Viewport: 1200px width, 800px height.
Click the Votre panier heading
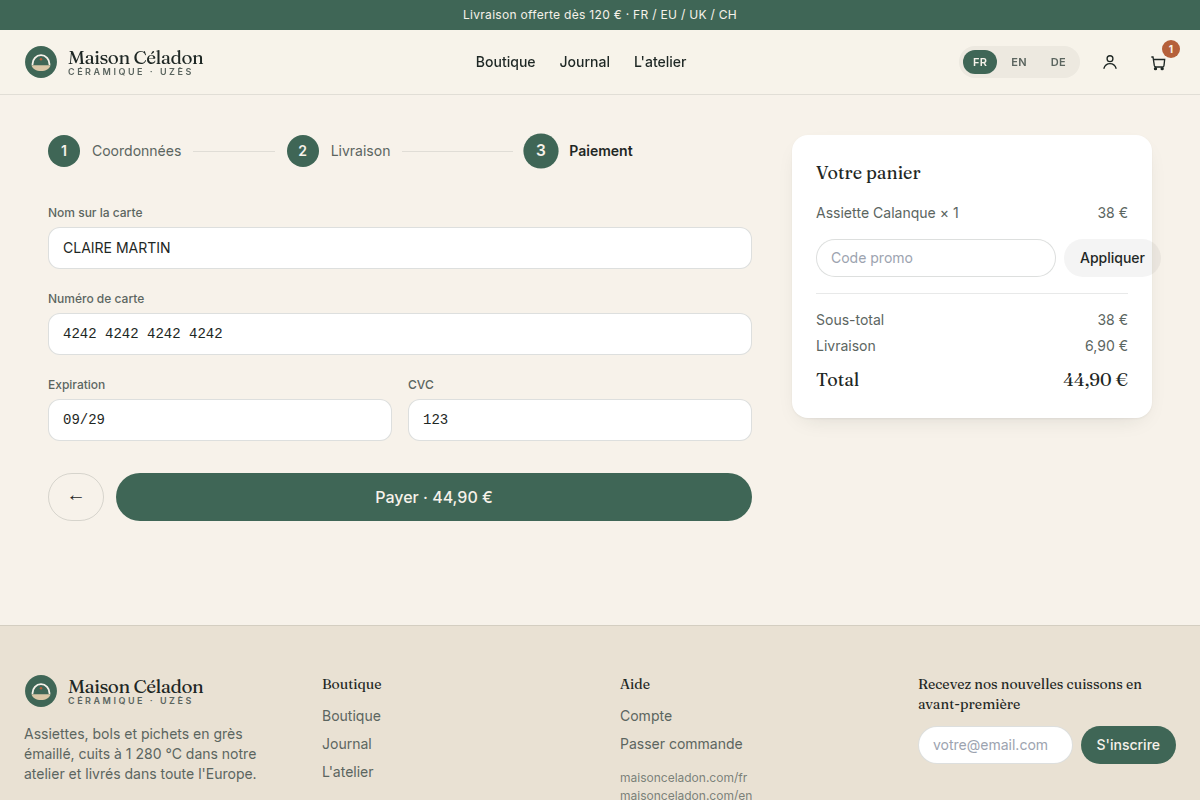tap(868, 173)
